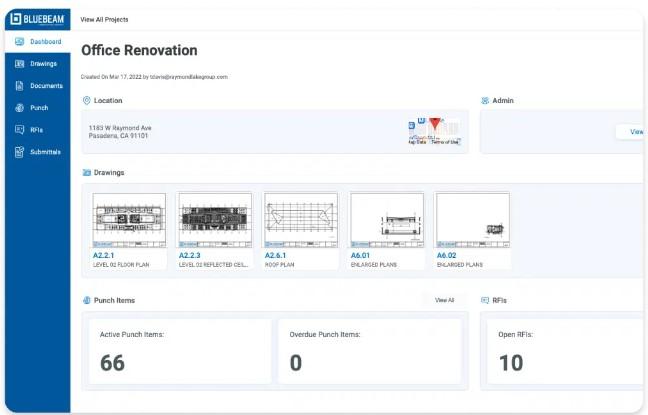Open the A2.6.1 Roof Plan thumbnail

coord(301,221)
